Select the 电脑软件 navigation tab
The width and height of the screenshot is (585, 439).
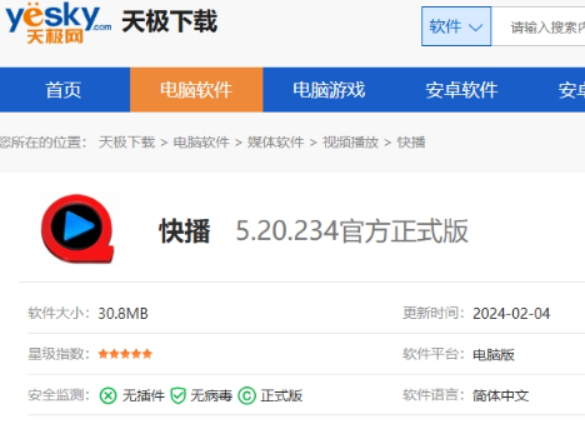click(x=196, y=90)
